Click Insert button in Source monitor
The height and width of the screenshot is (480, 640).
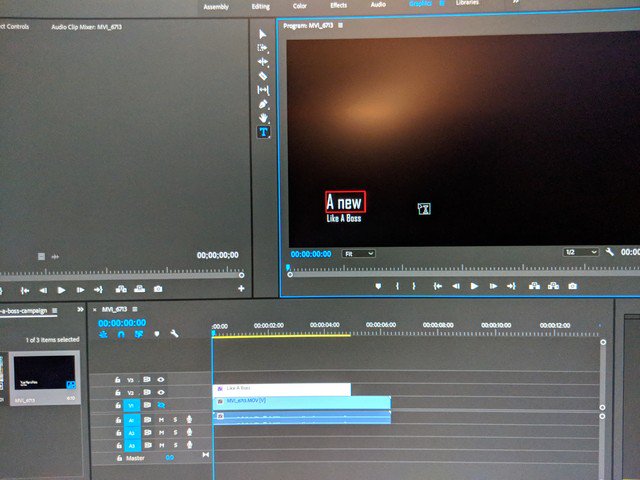coord(121,289)
